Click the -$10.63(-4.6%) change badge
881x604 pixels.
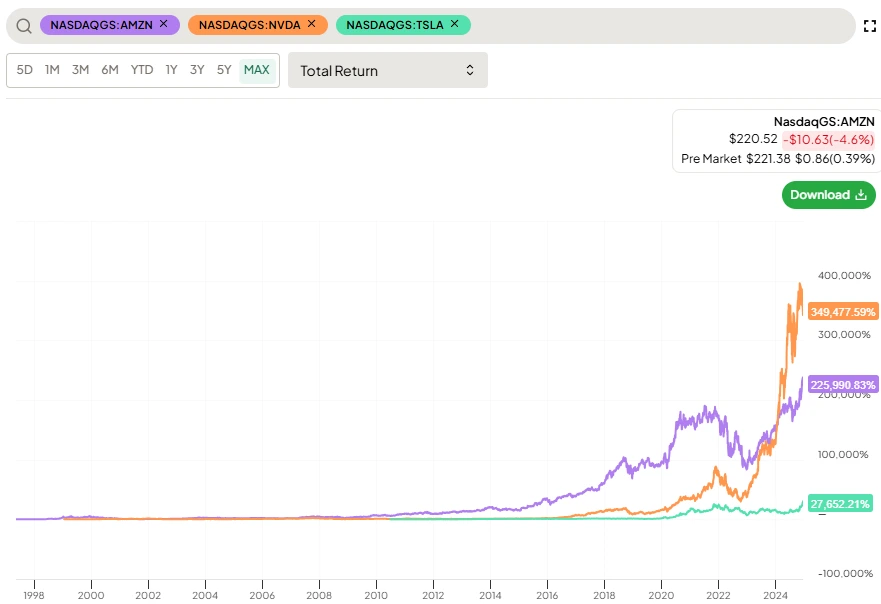[x=828, y=139]
